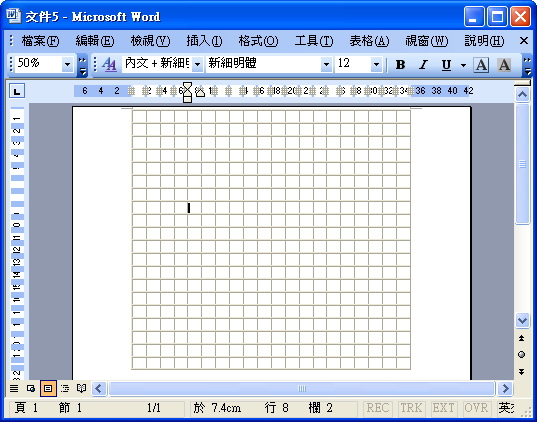Go to next page button
537x422 pixels.
522,371
